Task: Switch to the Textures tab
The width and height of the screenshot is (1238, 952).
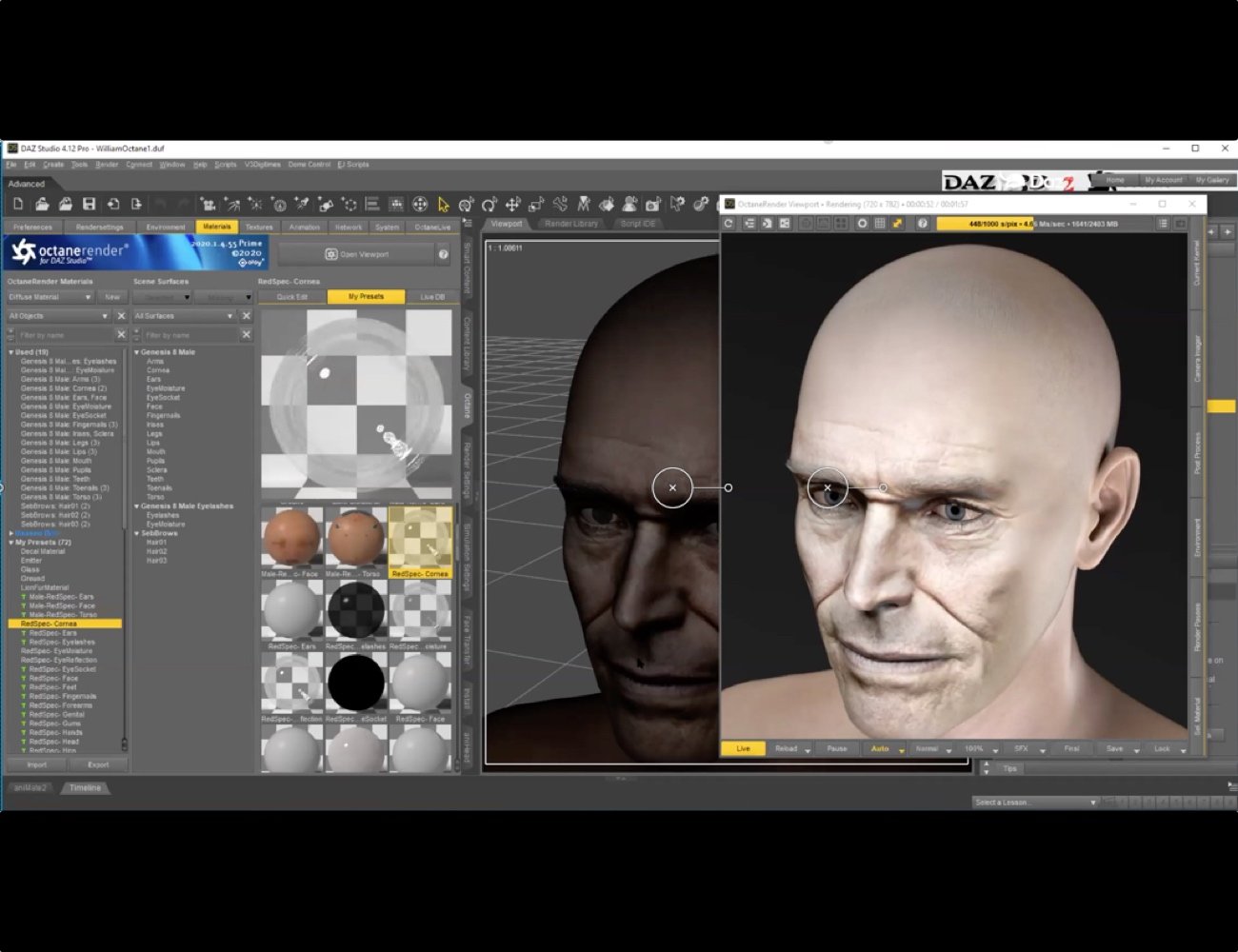Action: (x=259, y=228)
